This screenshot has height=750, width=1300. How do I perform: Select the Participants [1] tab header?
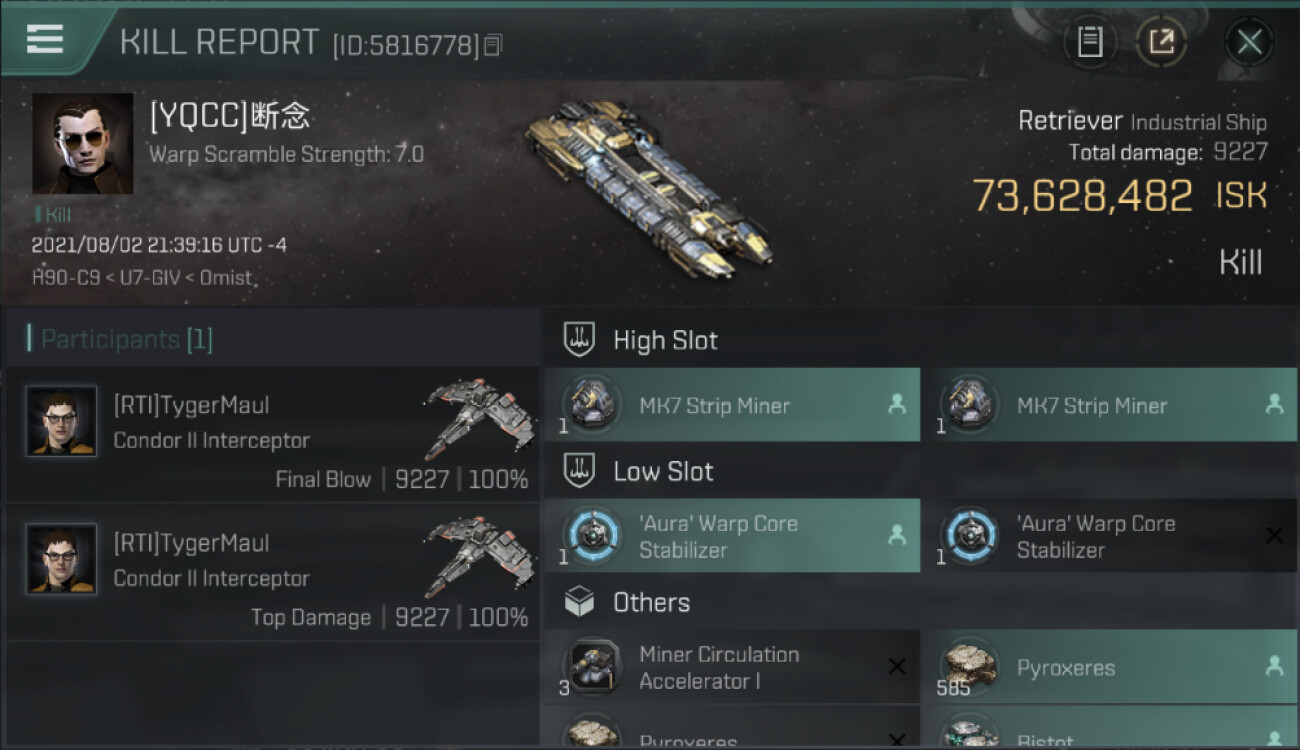click(120, 339)
